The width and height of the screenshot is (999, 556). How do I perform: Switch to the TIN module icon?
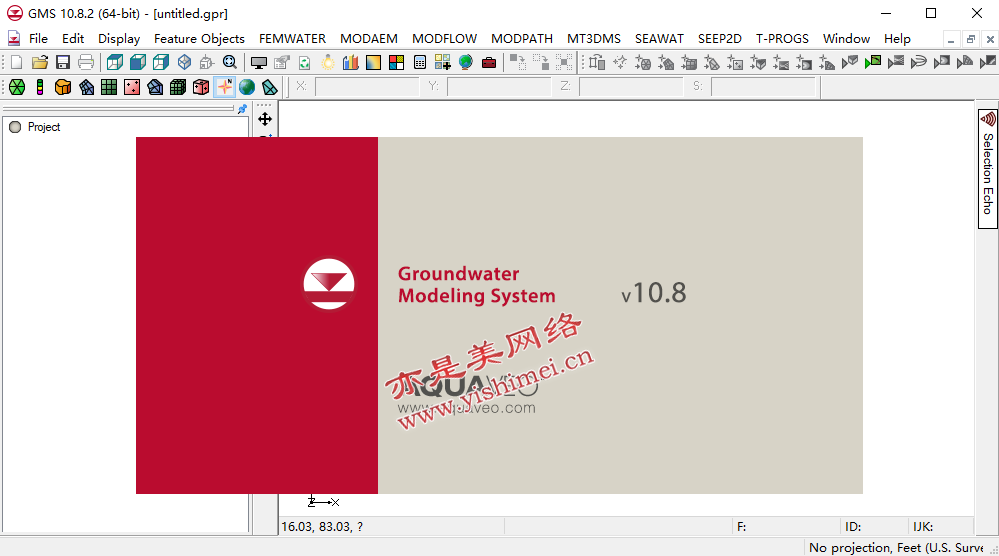[x=17, y=87]
